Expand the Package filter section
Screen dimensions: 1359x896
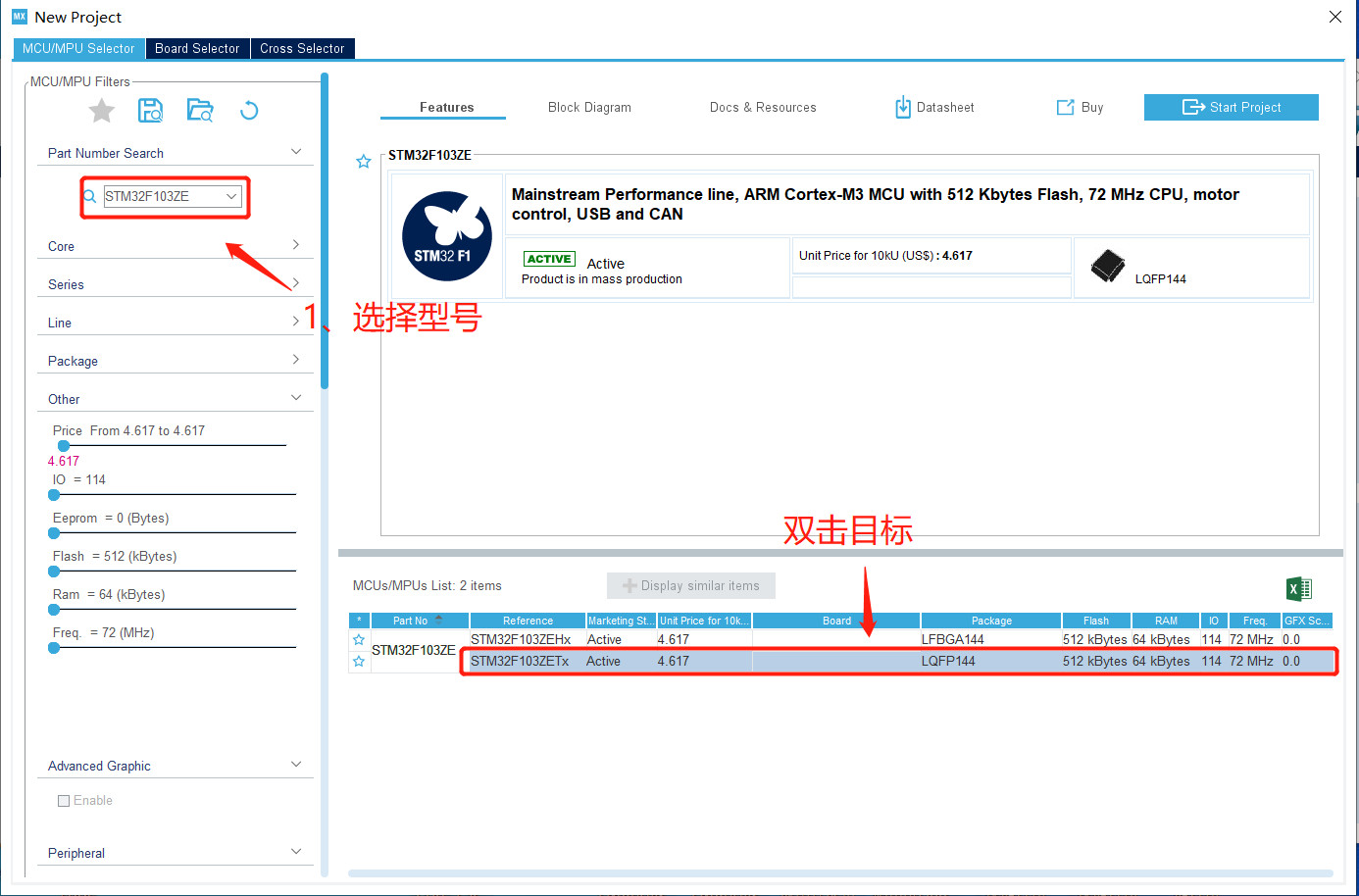click(x=296, y=360)
